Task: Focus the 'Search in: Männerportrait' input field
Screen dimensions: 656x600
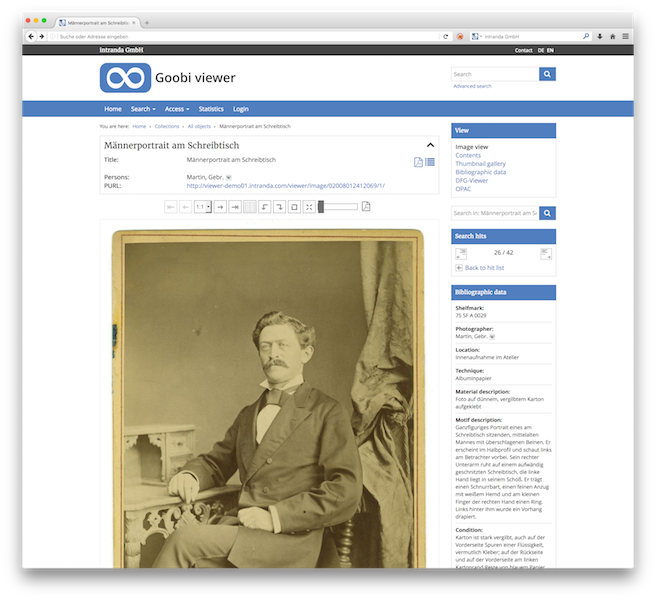Action: (495, 213)
